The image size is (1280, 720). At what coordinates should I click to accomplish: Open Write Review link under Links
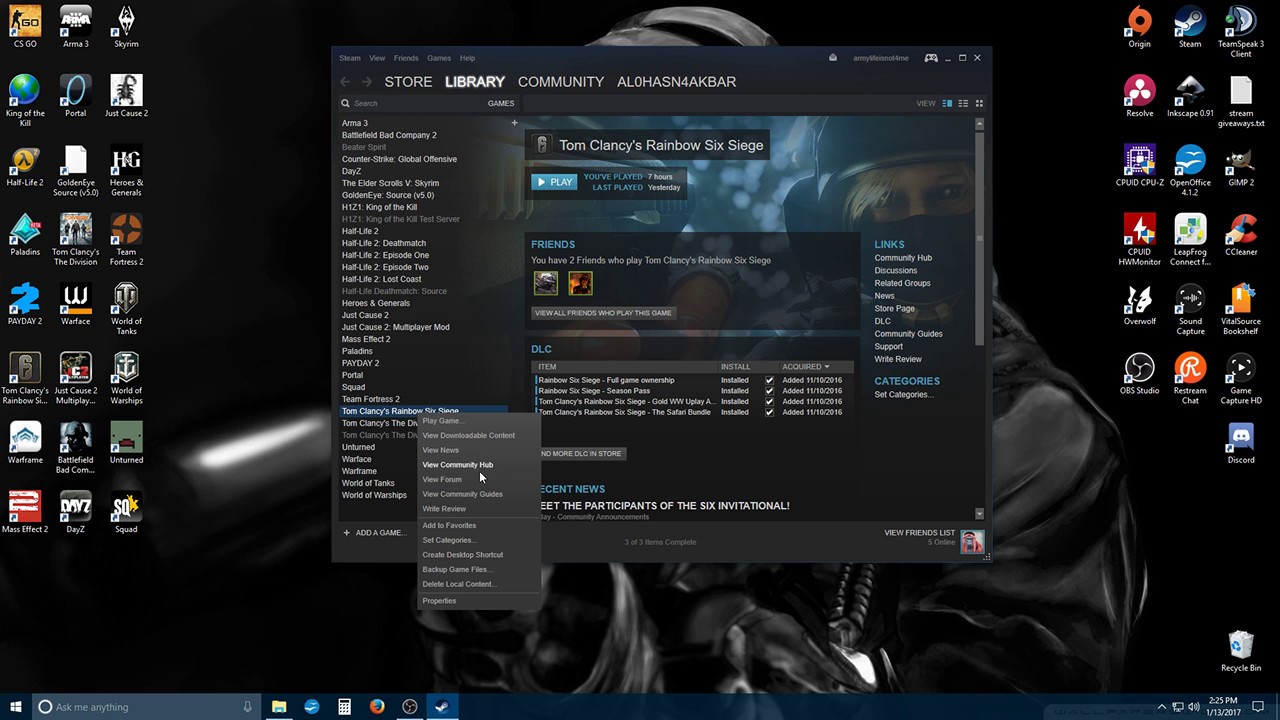click(x=898, y=359)
